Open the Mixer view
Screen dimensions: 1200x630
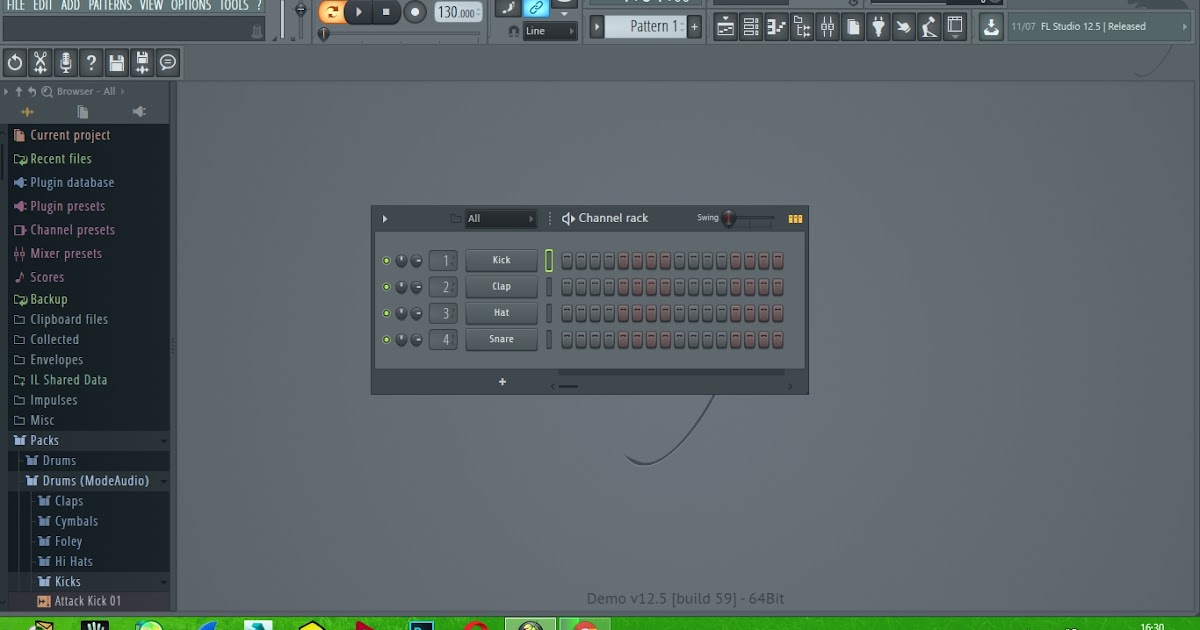click(x=827, y=27)
